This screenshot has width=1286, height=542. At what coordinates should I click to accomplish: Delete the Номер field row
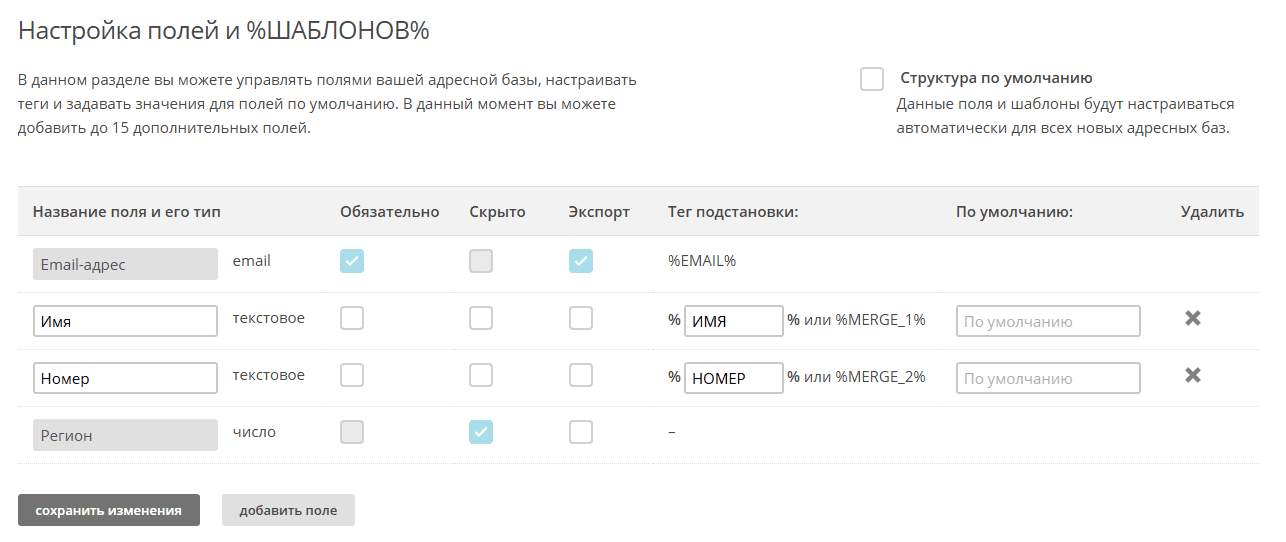coord(1192,376)
